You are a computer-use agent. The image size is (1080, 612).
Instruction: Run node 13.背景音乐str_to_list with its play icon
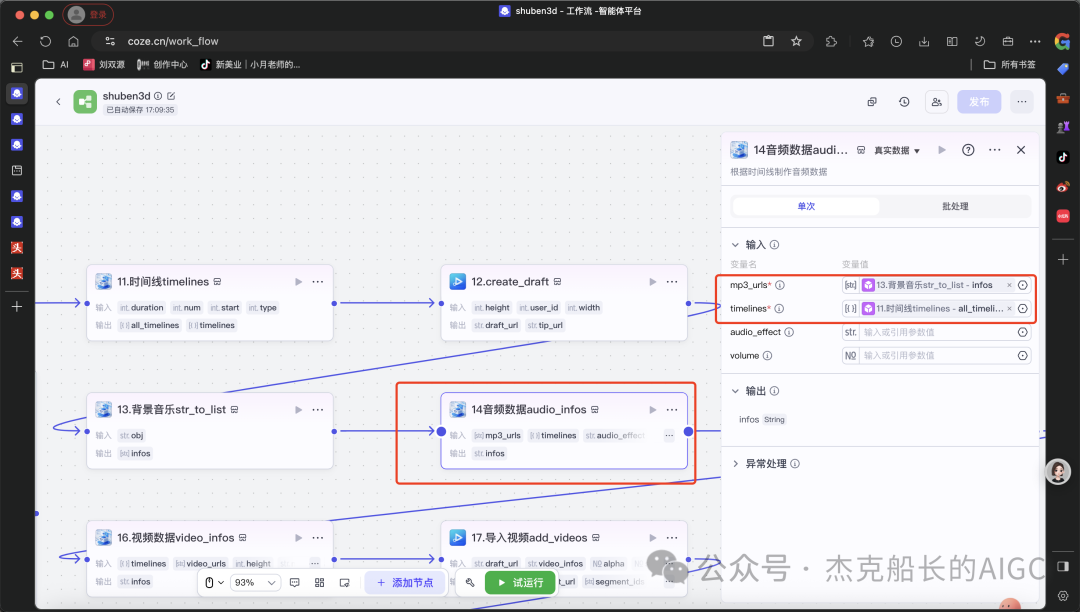298,410
